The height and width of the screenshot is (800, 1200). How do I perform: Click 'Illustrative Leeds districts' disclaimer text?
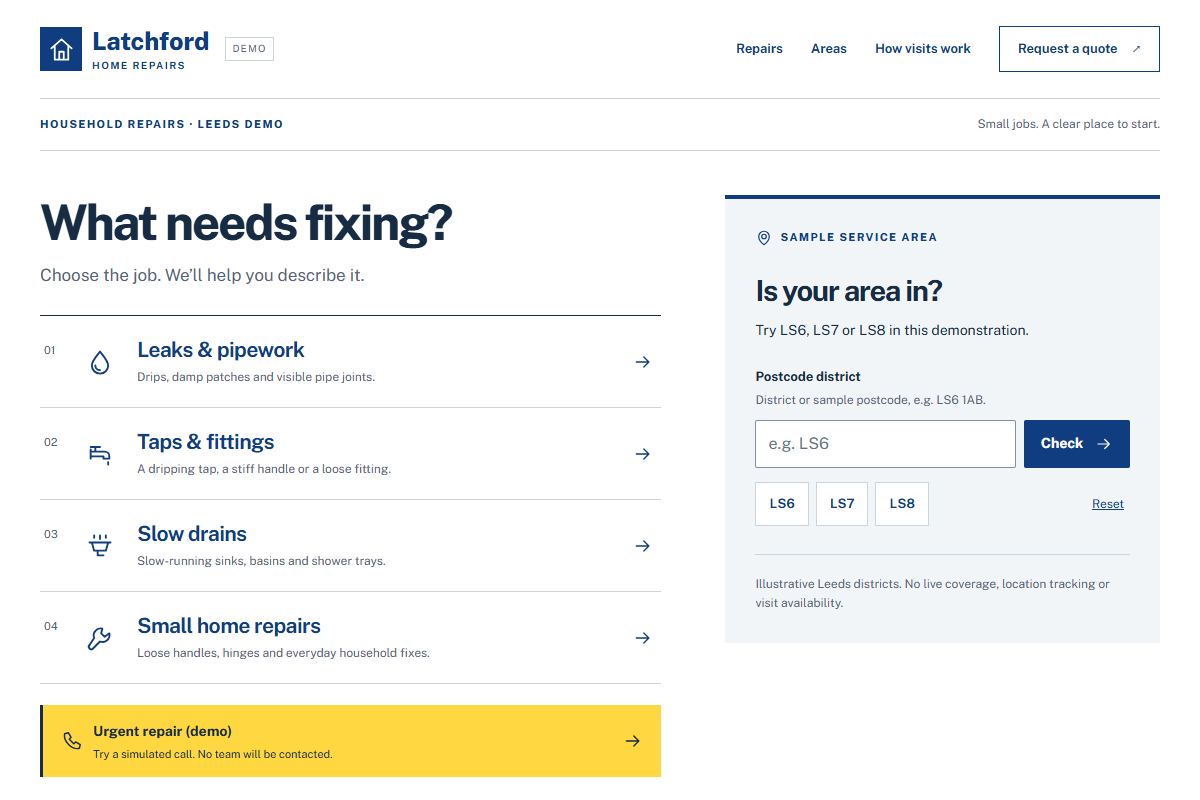(932, 594)
